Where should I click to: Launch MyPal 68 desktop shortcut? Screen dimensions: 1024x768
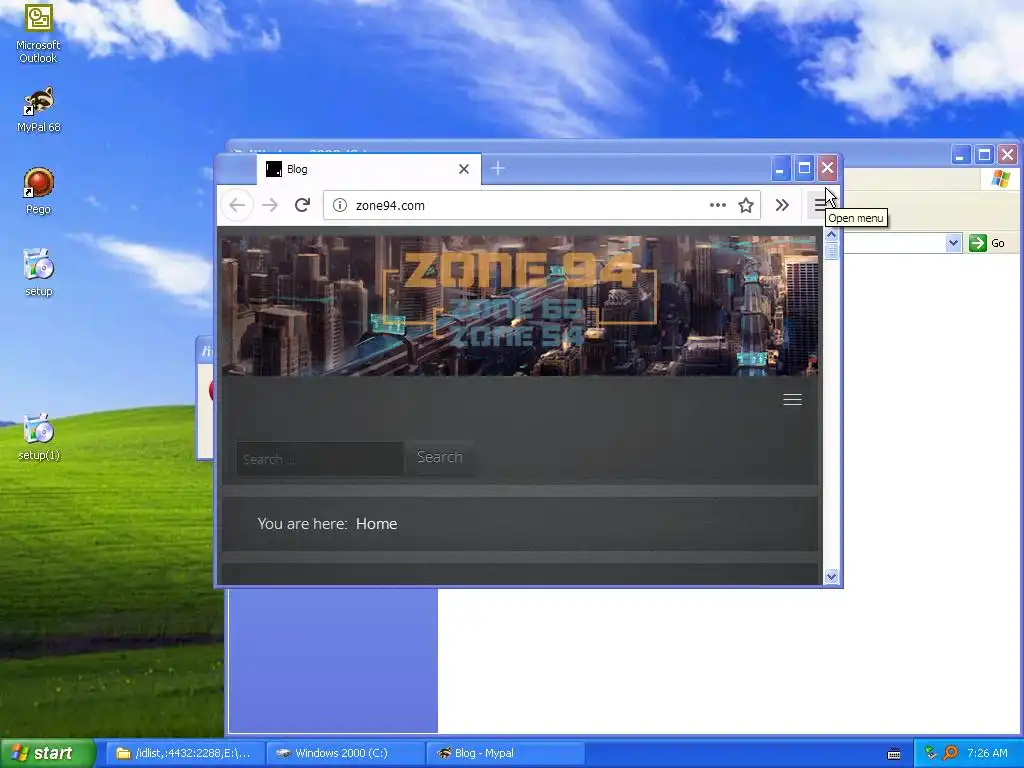pos(39,110)
